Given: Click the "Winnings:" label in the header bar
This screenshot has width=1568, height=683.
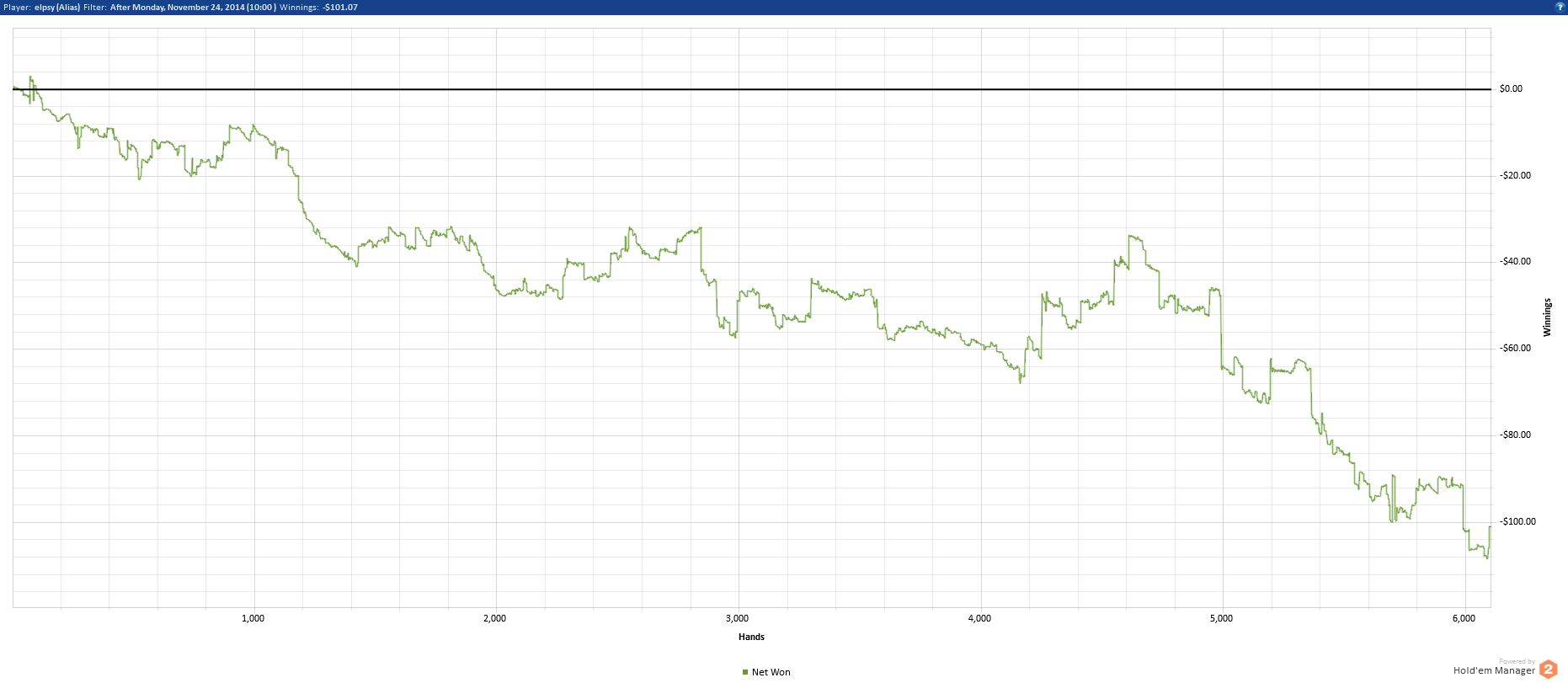Looking at the screenshot, I should [x=299, y=7].
